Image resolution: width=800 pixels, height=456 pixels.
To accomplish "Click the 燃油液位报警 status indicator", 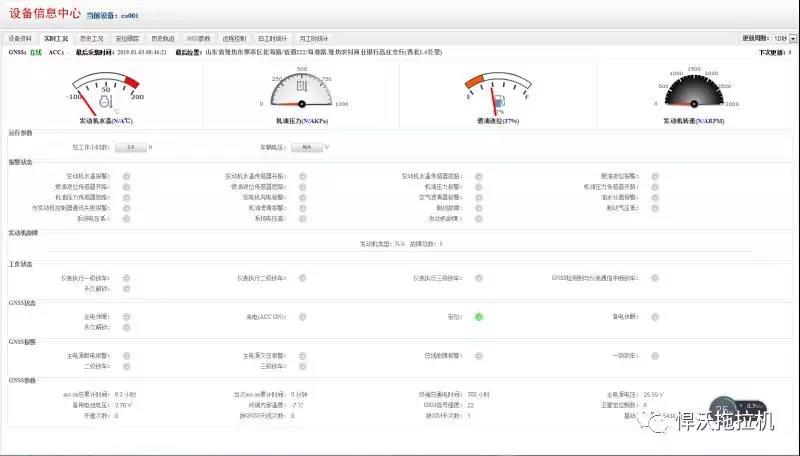I will click(x=653, y=176).
